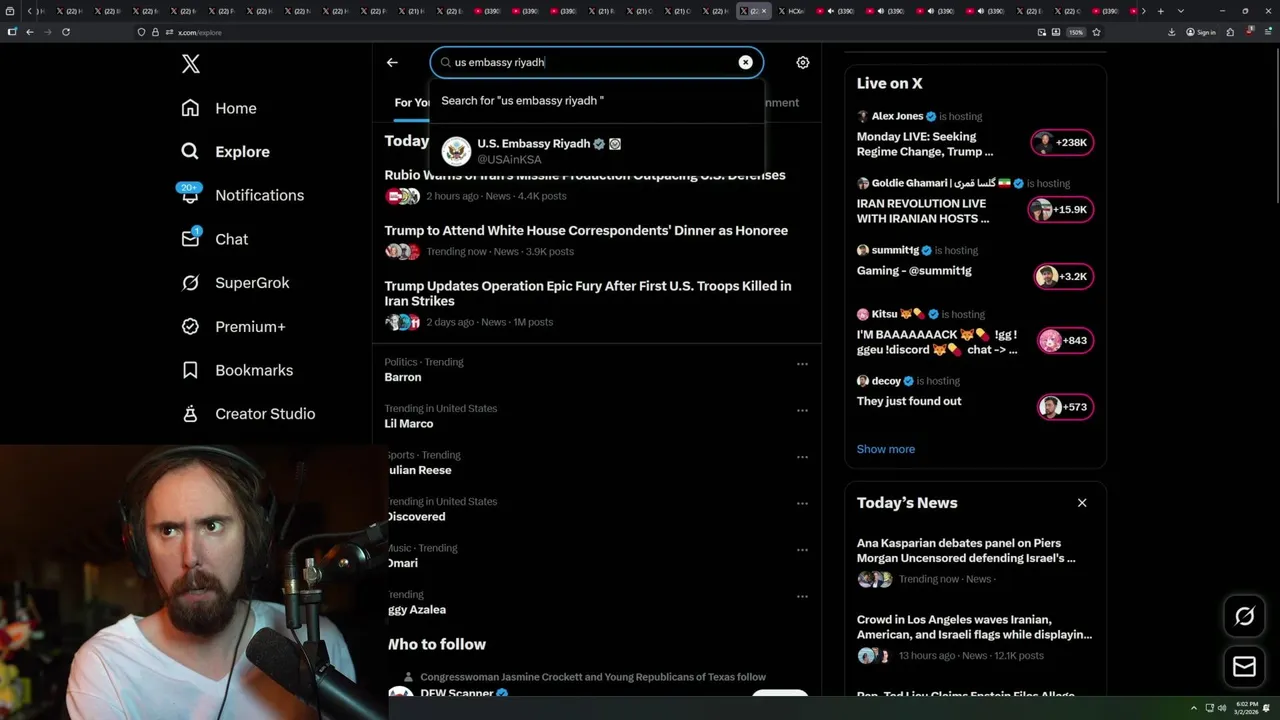Open more options for Omari trend
The image size is (1280, 720).
(802, 550)
